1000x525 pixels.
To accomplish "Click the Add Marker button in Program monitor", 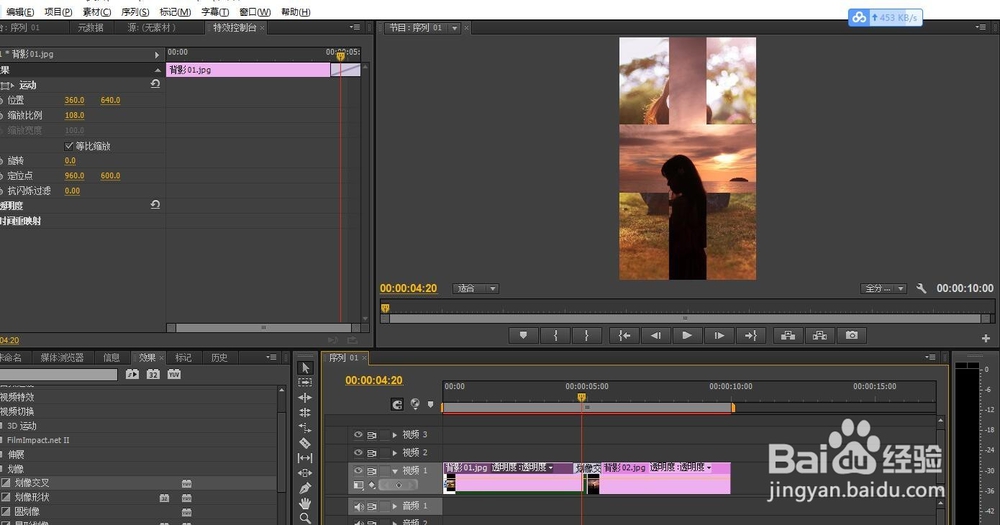I will coord(523,336).
